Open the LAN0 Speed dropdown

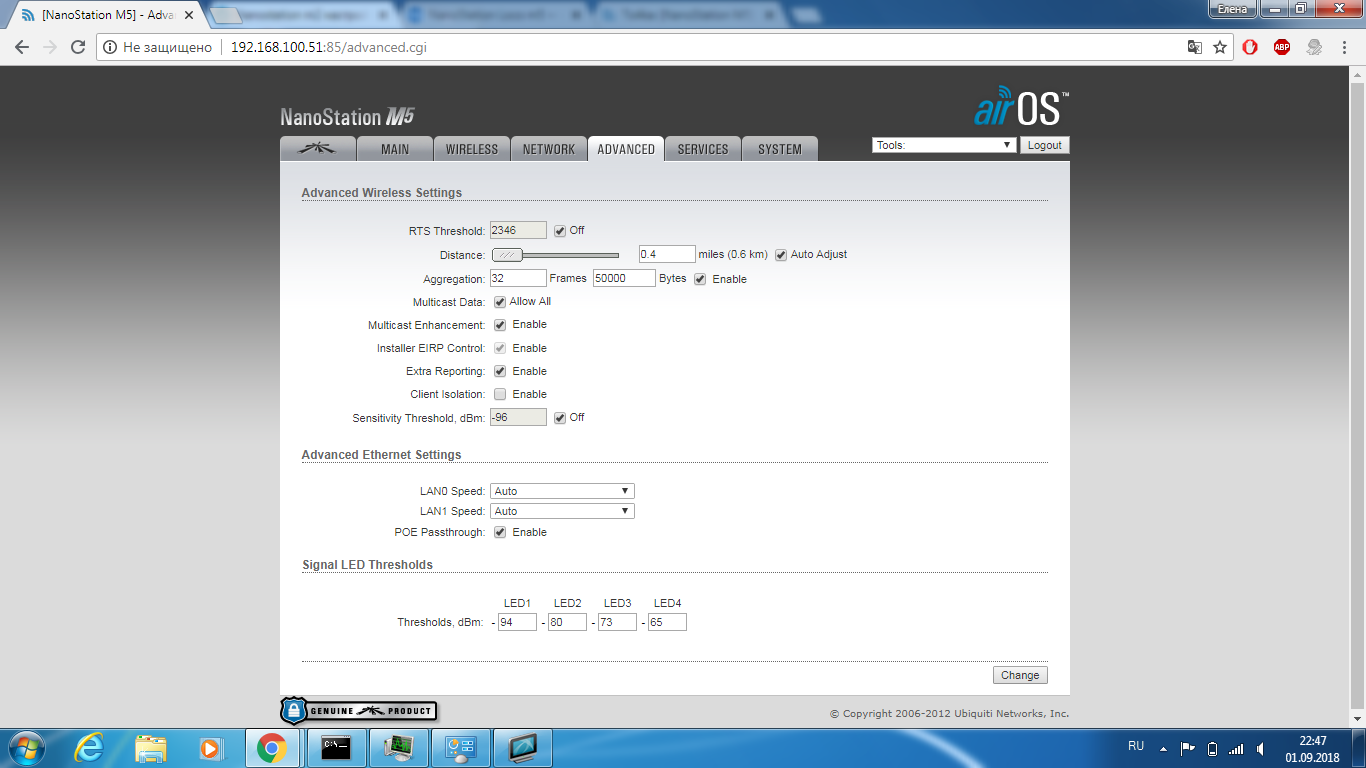click(x=562, y=491)
